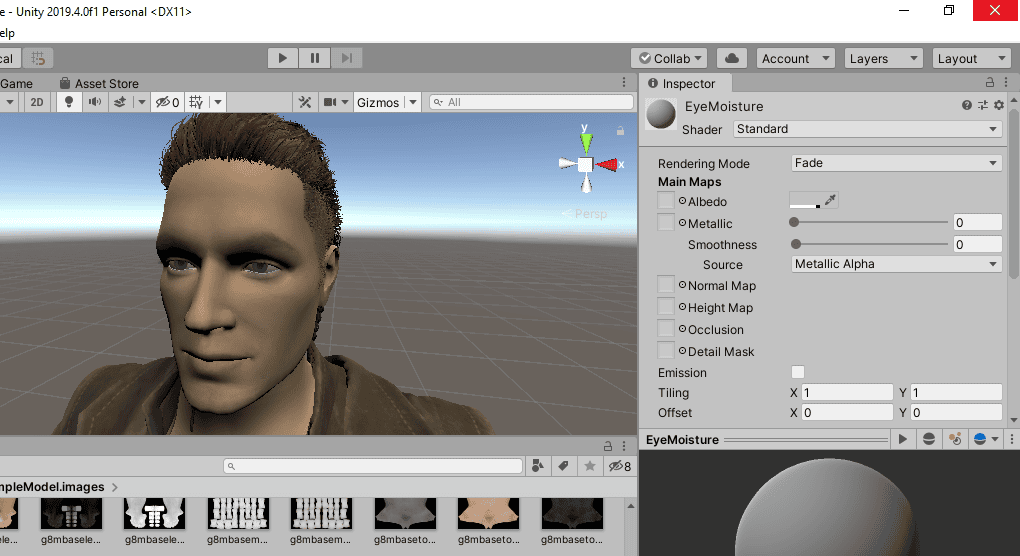The image size is (1020, 556).
Task: Open the Gizmos dropdown
Action: click(385, 102)
